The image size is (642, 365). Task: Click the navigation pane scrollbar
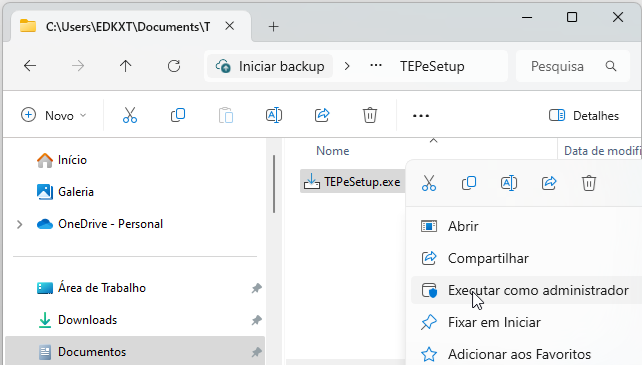coord(274,184)
